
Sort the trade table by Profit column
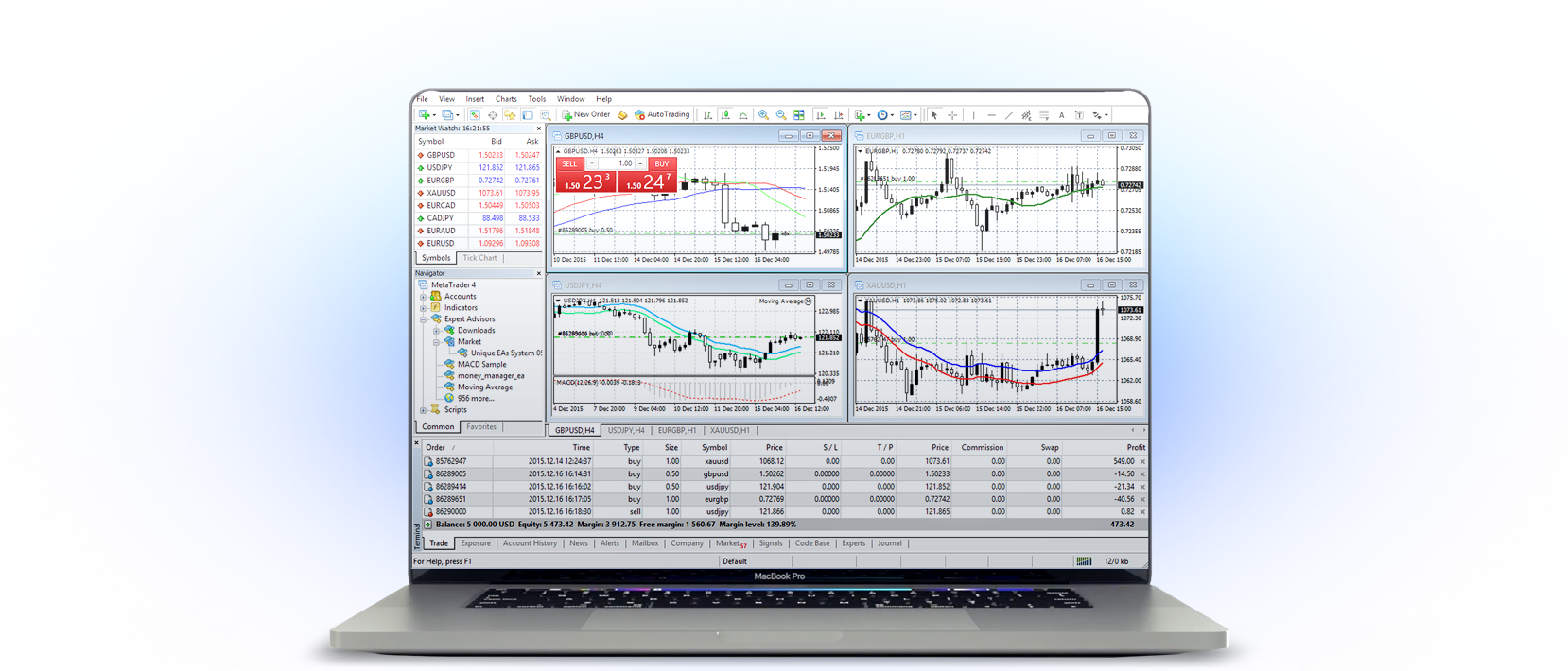click(1136, 448)
